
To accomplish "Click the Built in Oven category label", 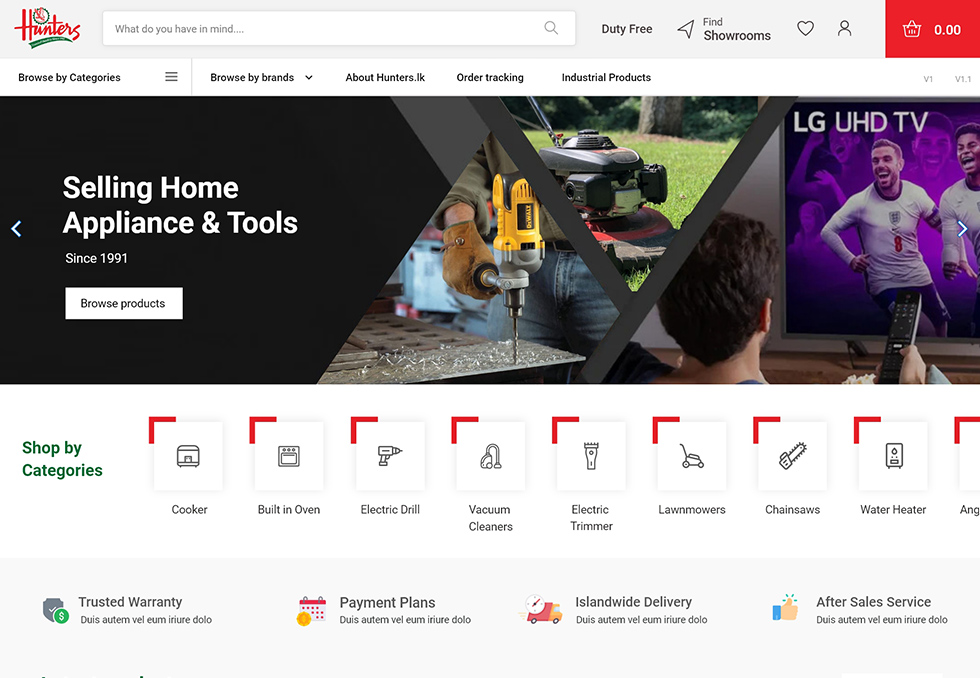I will coord(289,509).
